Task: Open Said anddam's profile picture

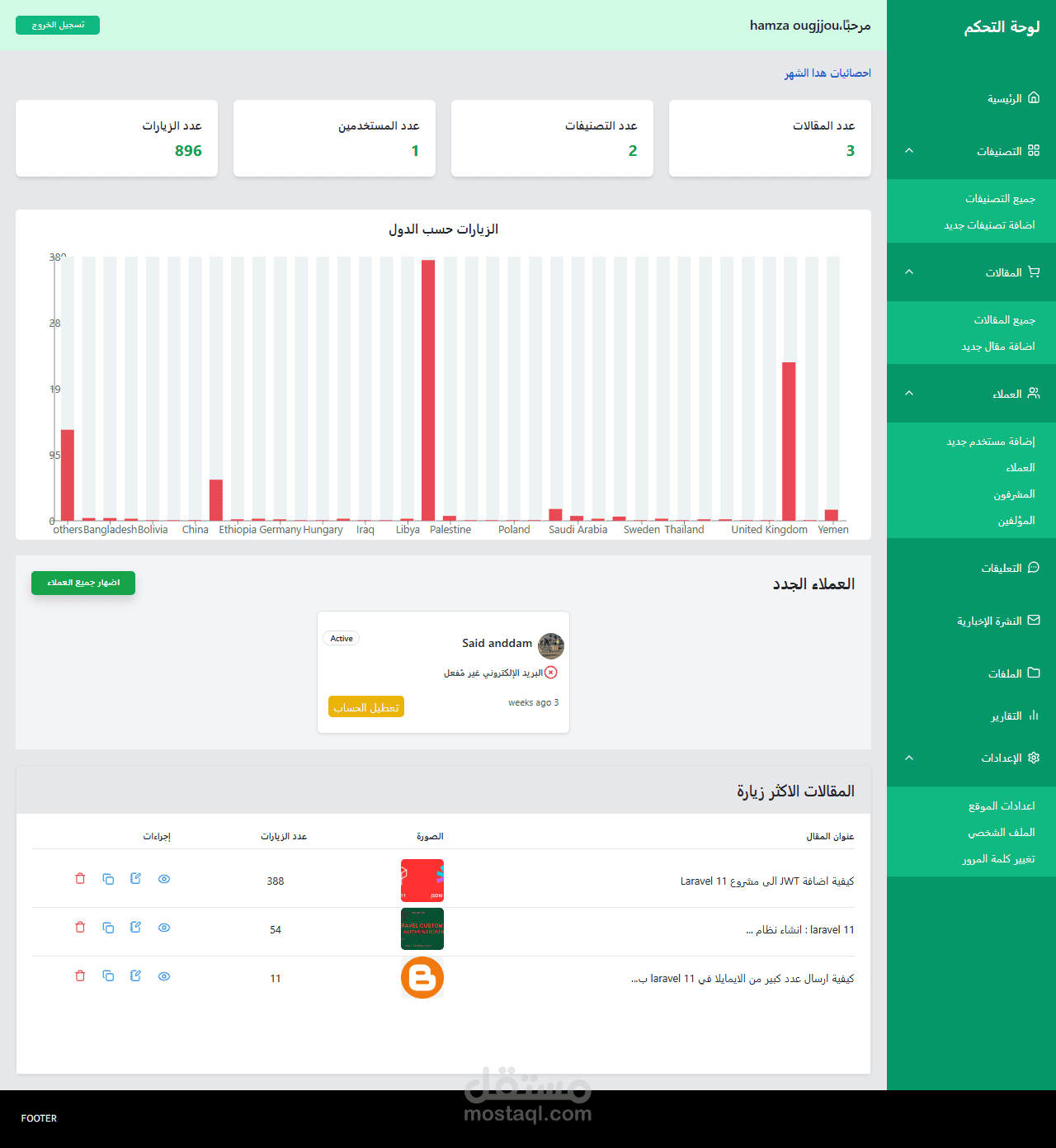Action: click(x=551, y=646)
